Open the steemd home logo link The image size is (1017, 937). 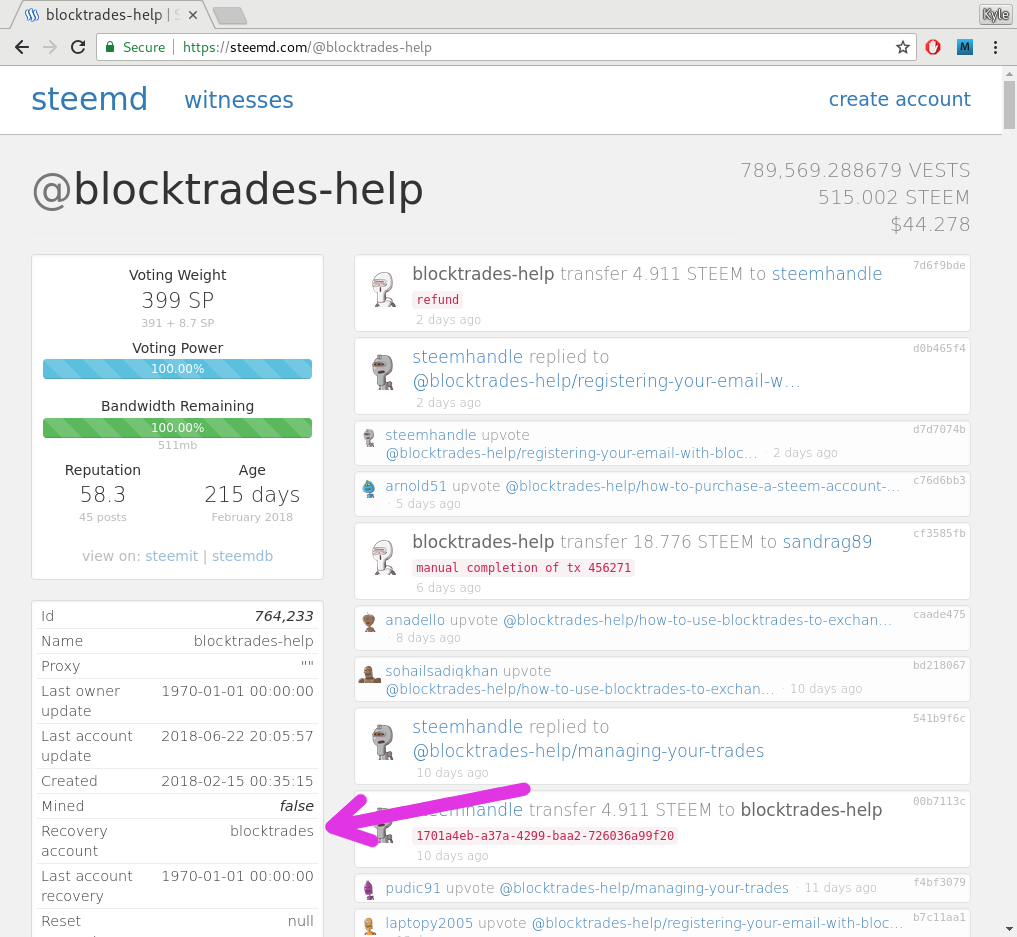[x=90, y=99]
